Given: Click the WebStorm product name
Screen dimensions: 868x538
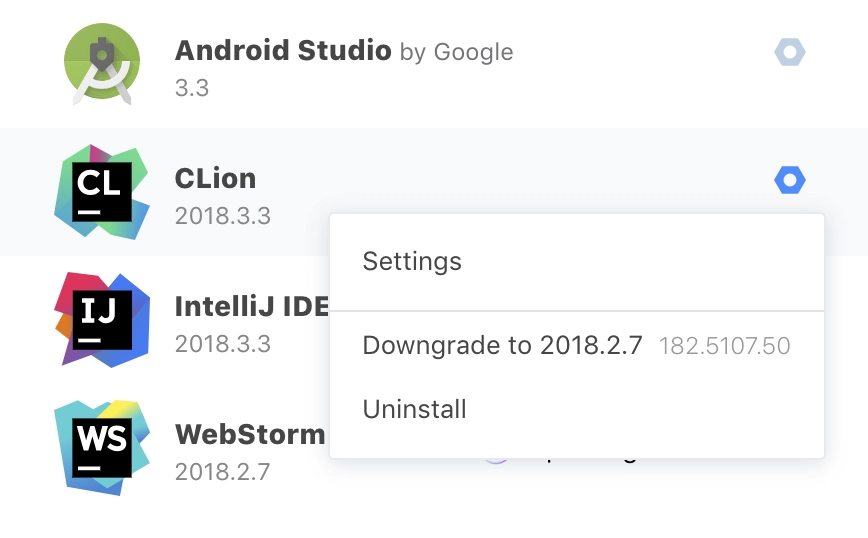Looking at the screenshot, I should coord(250,434).
